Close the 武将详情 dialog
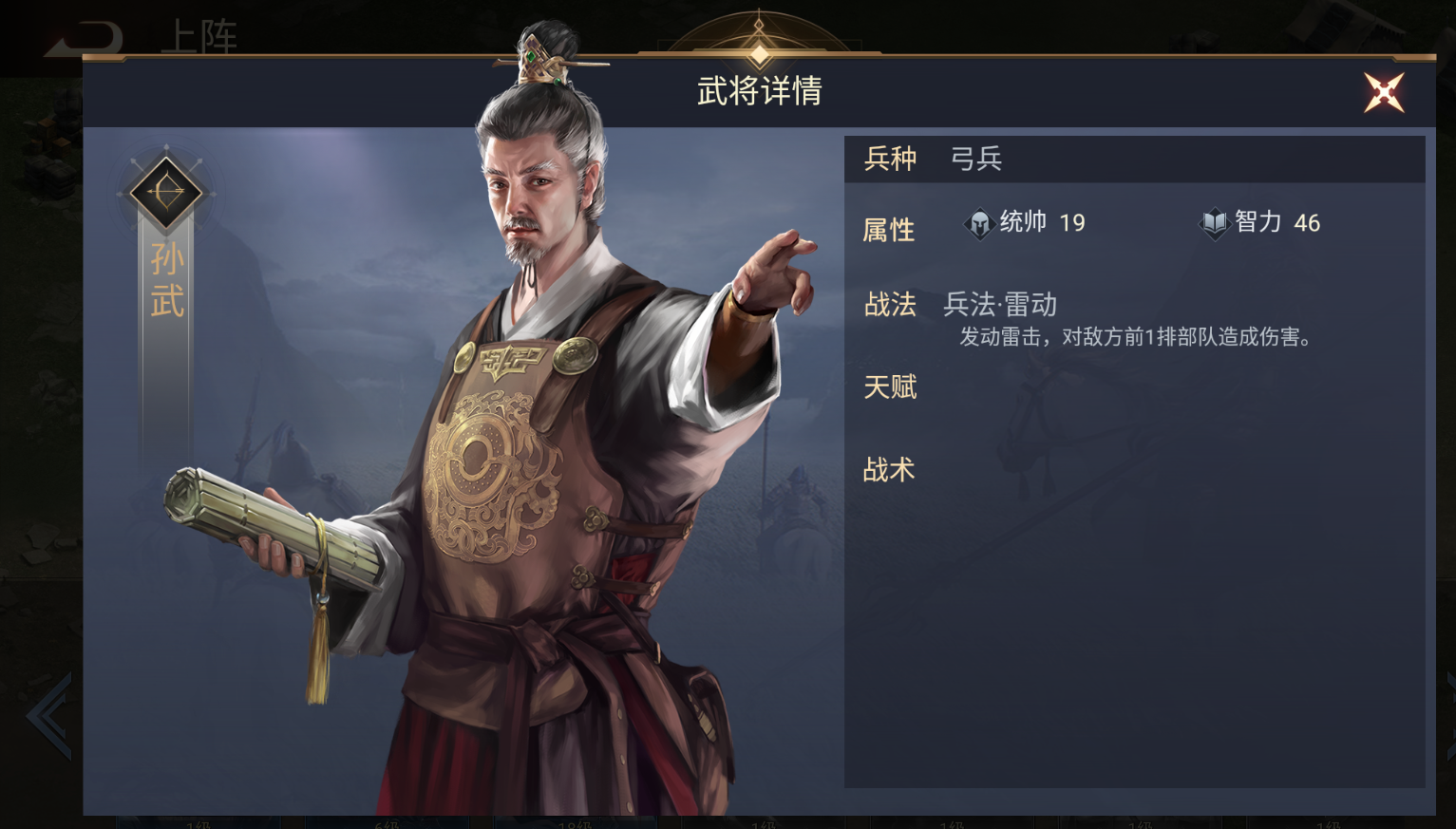The image size is (1456, 829). 1384,92
